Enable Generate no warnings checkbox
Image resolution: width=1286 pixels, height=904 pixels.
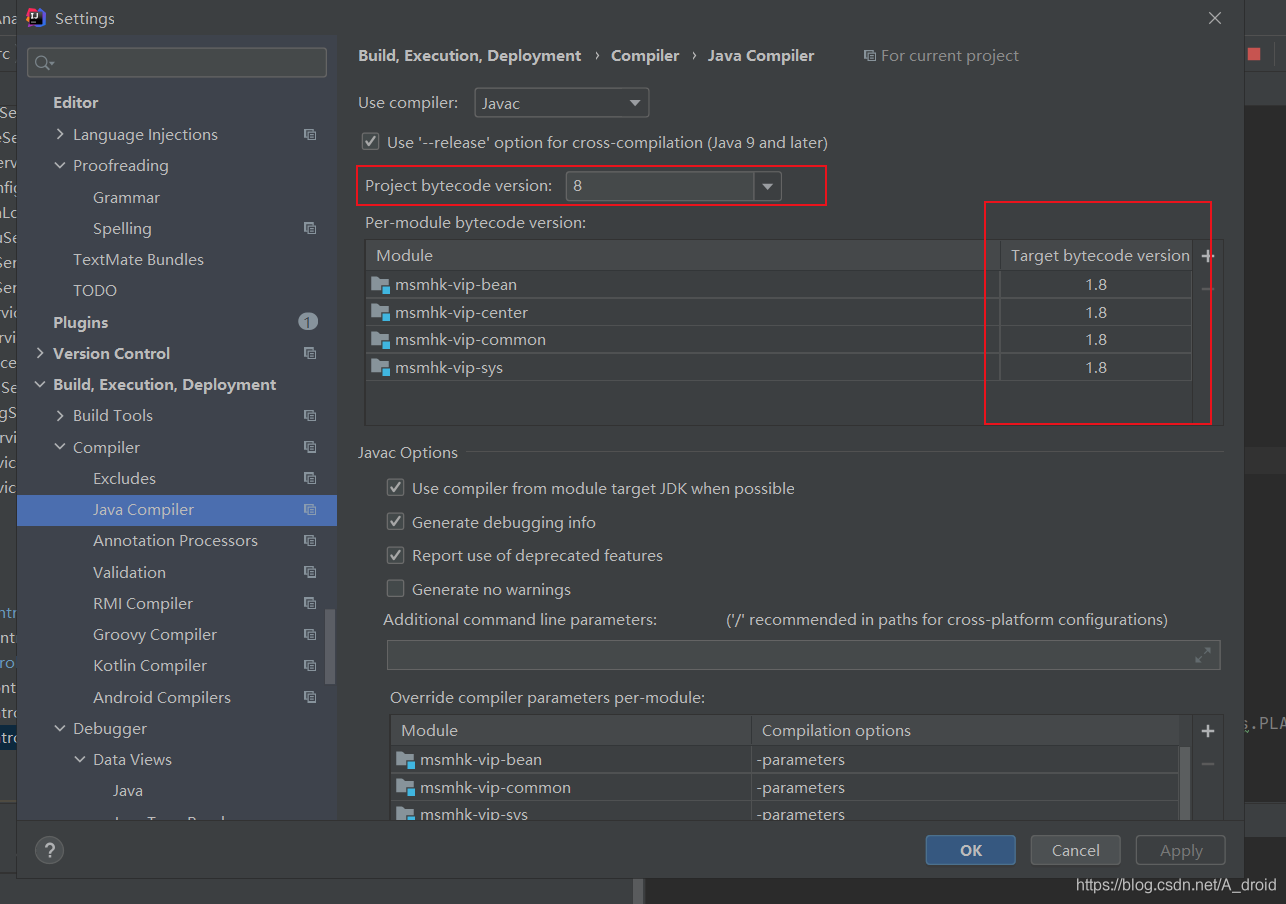pos(396,589)
